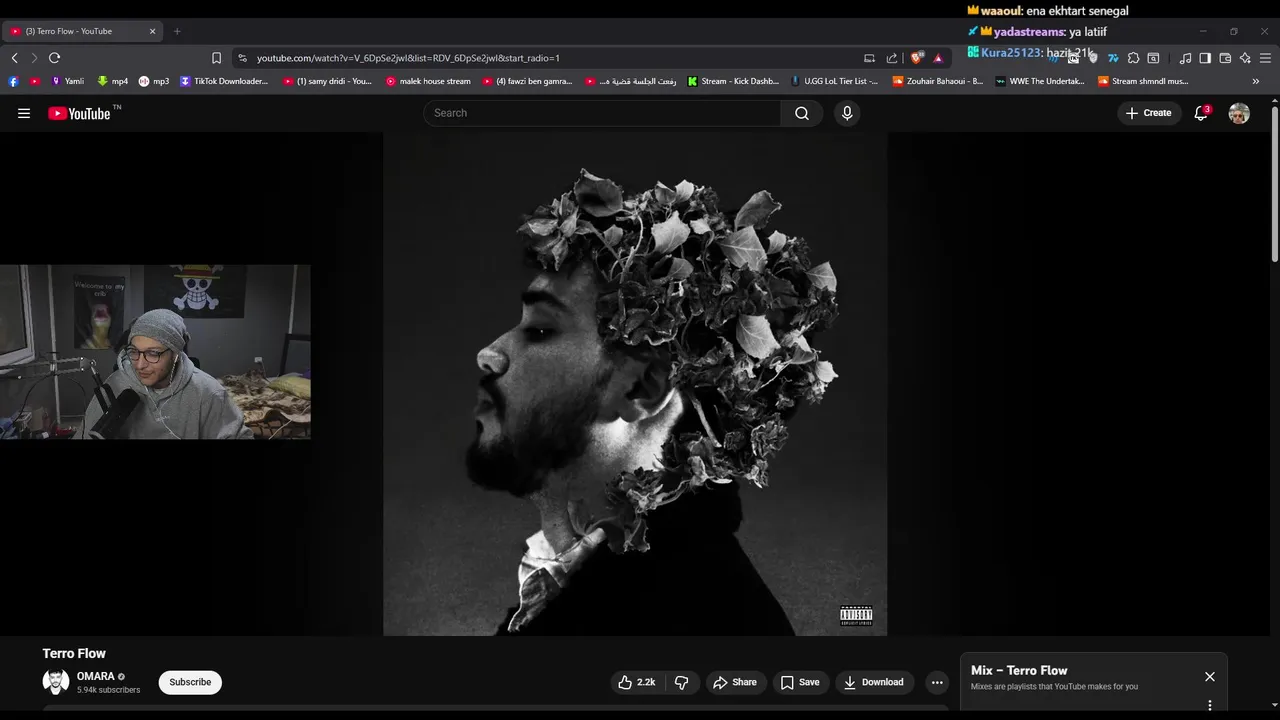Open the Yamli bookmark
1280x720 pixels.
pyautogui.click(x=68, y=81)
